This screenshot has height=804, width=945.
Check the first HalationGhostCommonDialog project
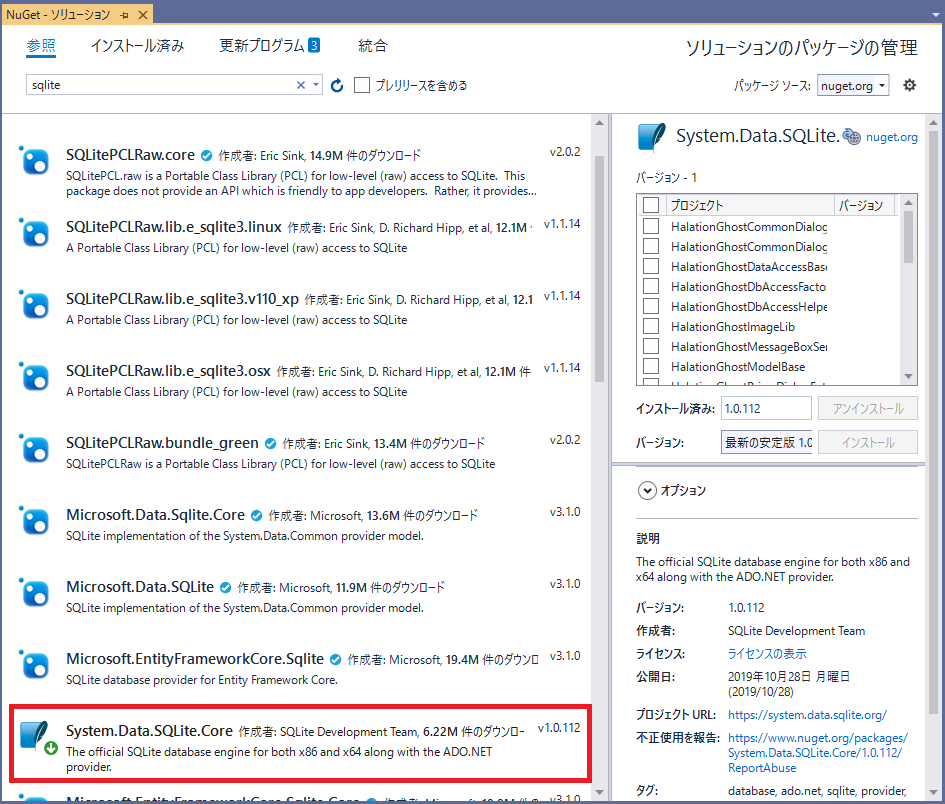point(651,226)
